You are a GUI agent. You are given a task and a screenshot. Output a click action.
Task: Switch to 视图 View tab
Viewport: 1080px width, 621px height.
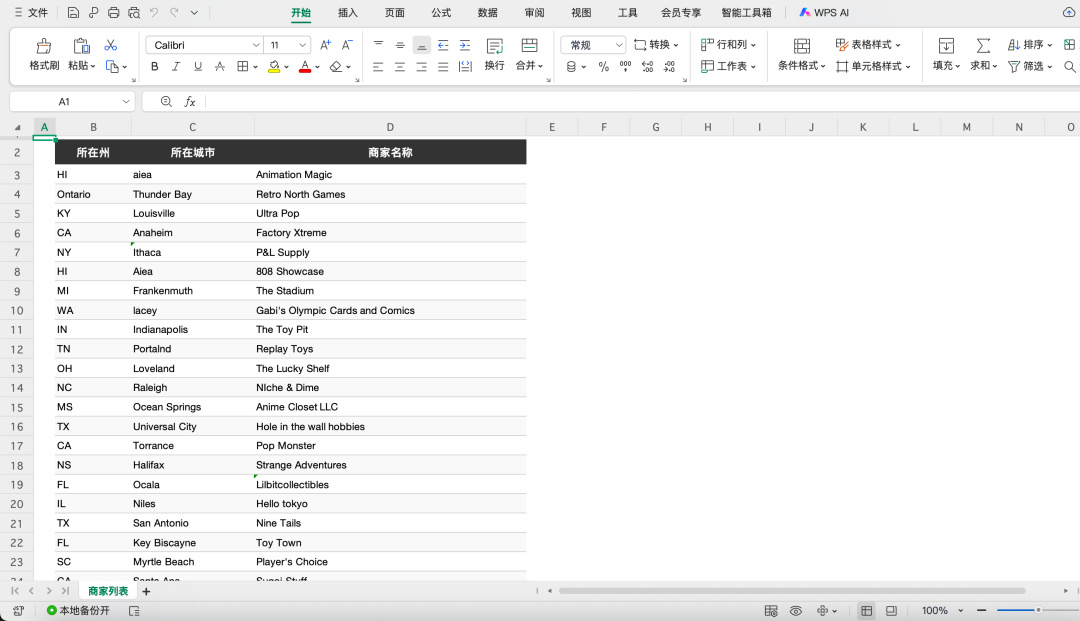tap(581, 12)
